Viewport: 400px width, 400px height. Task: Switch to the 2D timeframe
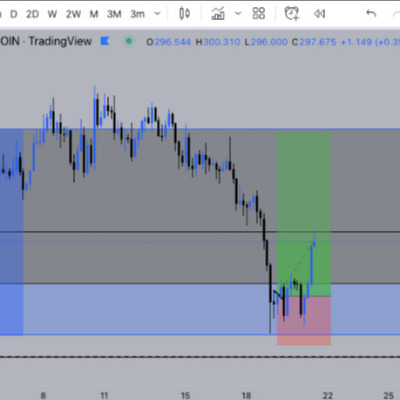pos(33,14)
